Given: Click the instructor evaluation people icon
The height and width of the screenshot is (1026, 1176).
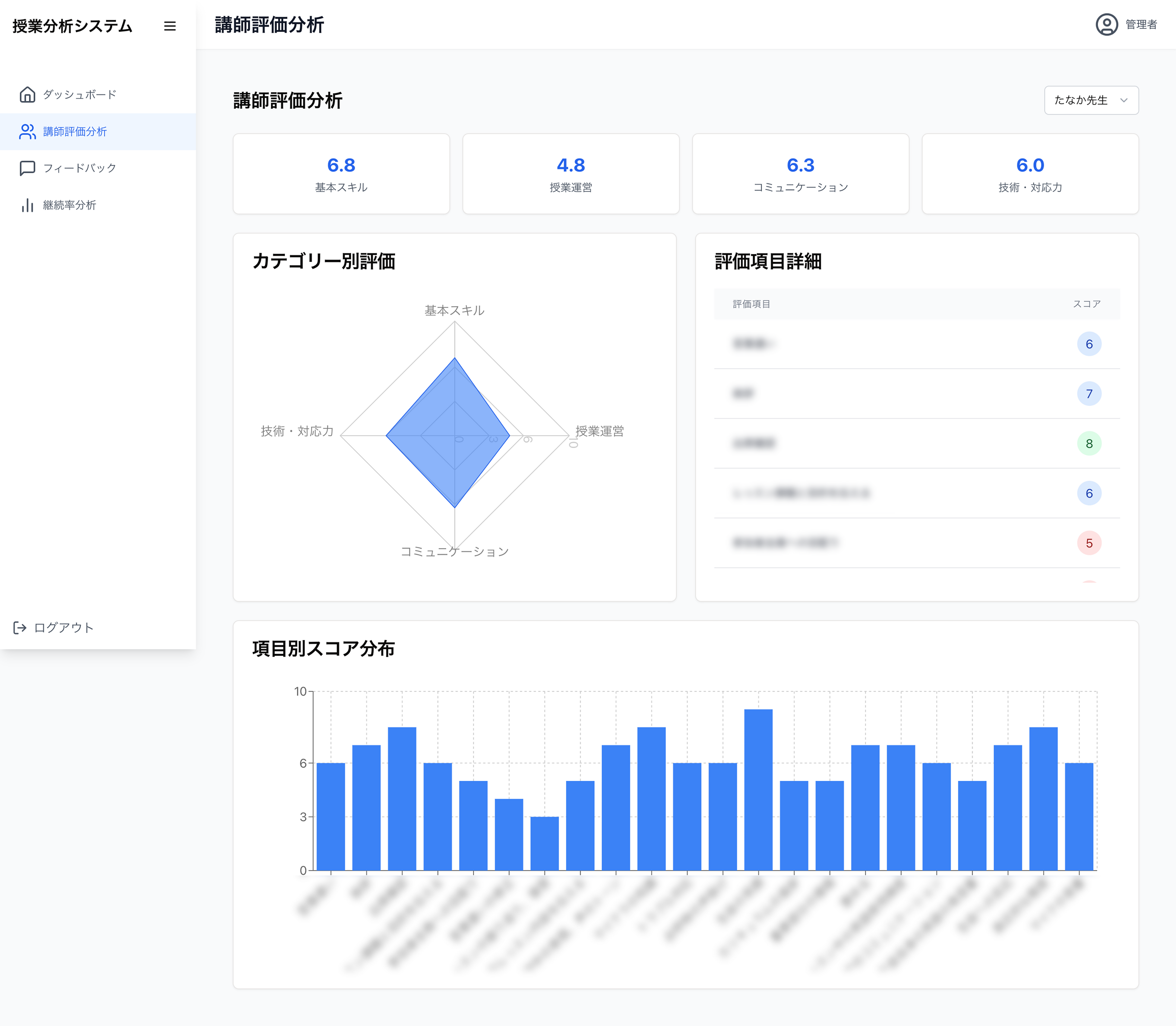Looking at the screenshot, I should point(27,132).
